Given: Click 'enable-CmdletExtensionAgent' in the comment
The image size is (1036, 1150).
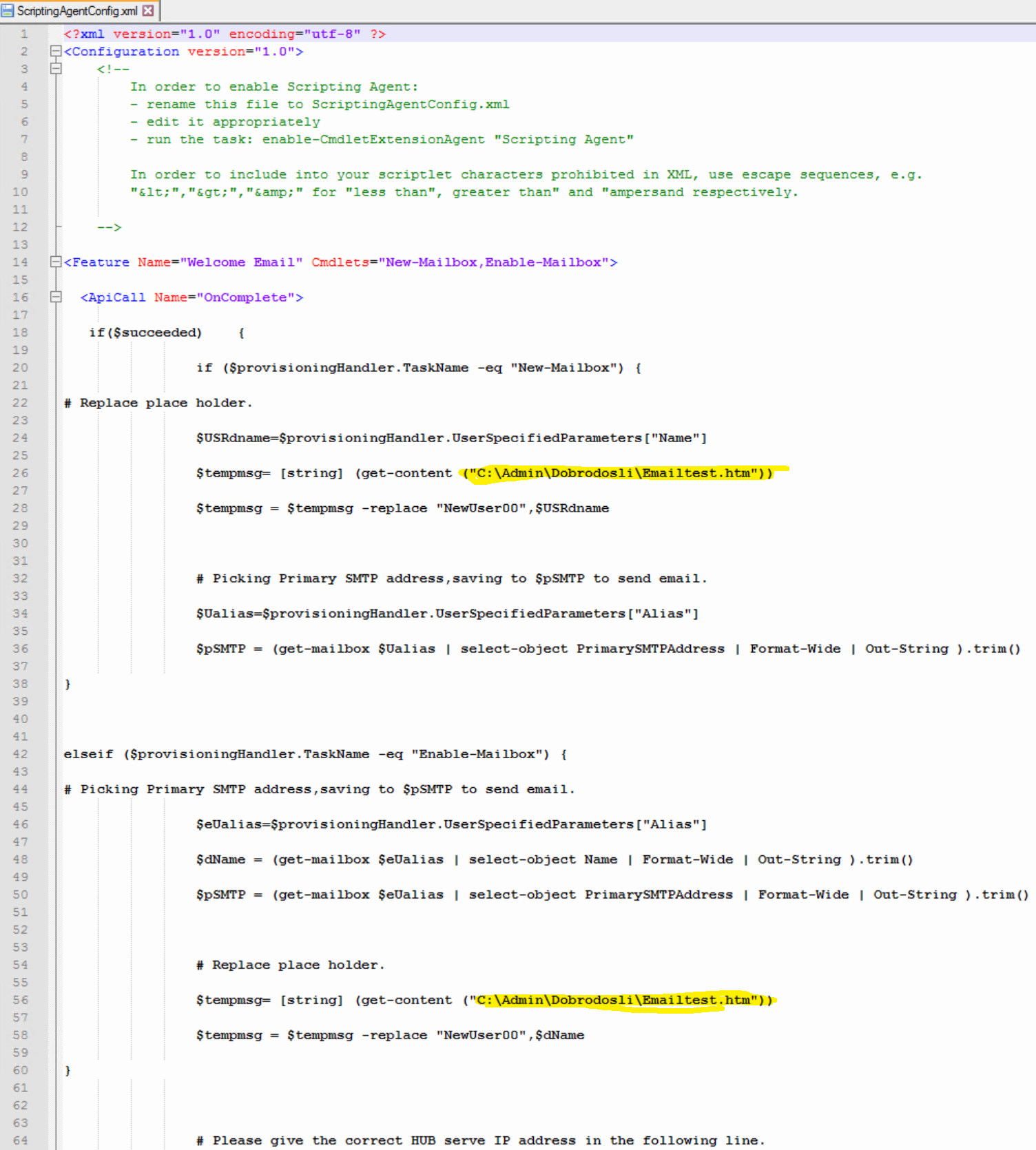Looking at the screenshot, I should [x=373, y=140].
